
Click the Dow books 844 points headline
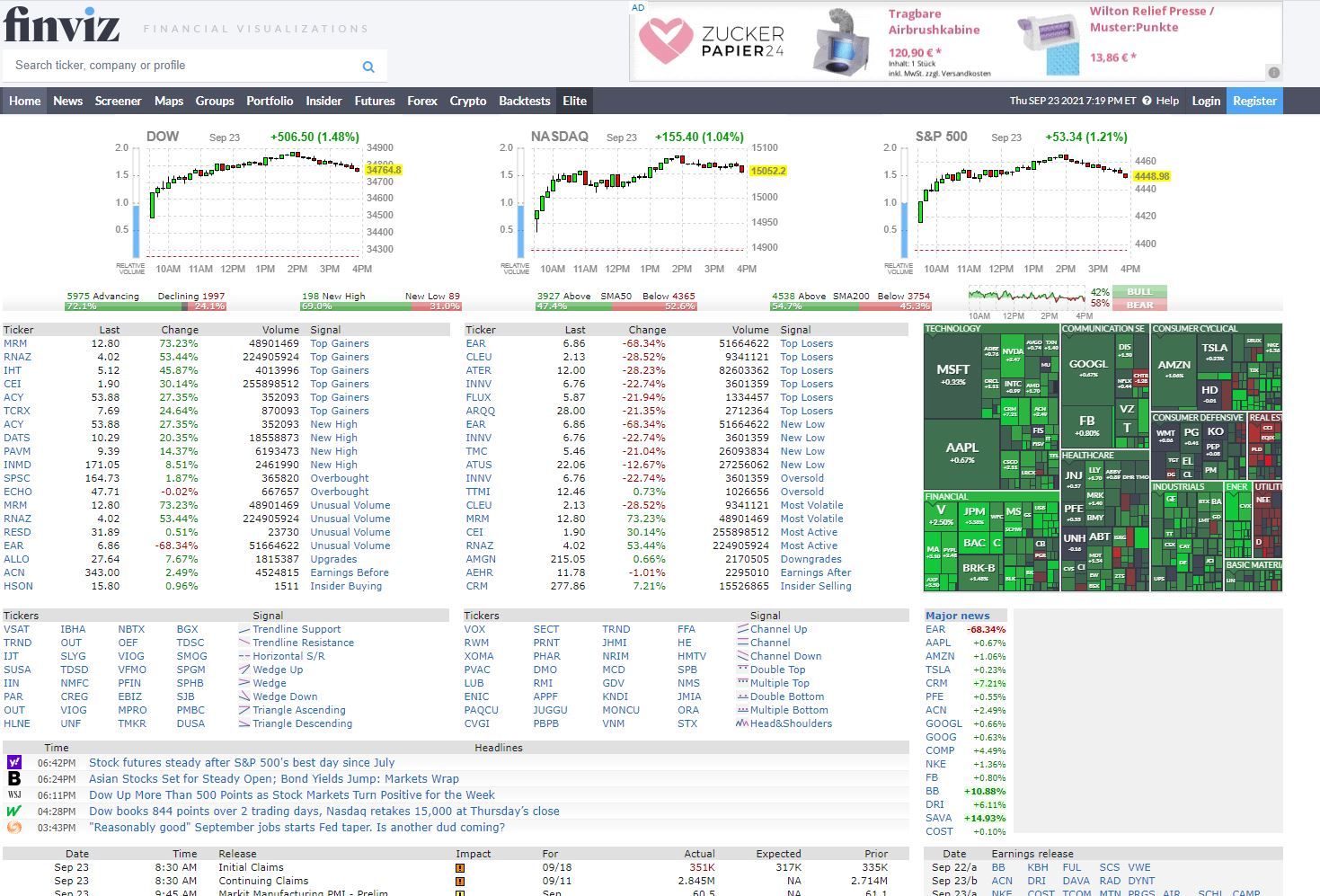click(323, 811)
